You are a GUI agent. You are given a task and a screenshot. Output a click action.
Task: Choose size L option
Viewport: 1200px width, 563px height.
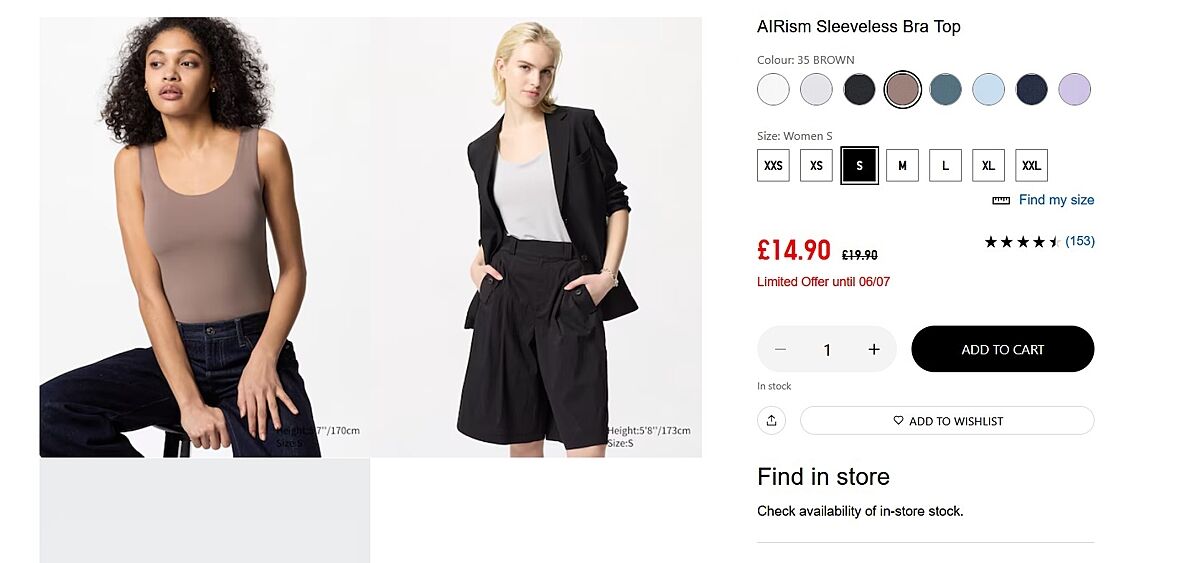pos(945,165)
